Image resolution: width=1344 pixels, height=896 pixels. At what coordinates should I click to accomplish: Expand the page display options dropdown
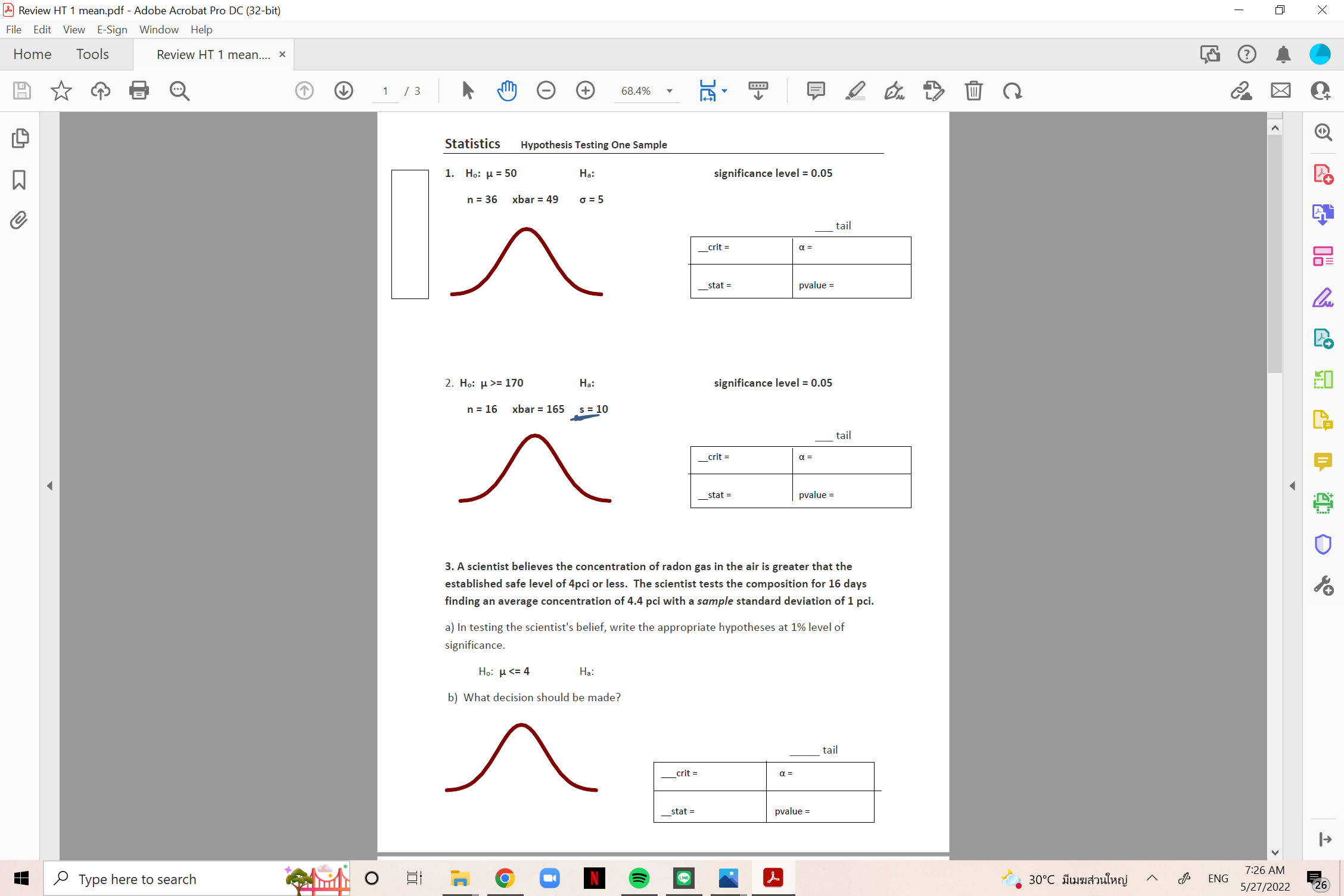click(724, 91)
